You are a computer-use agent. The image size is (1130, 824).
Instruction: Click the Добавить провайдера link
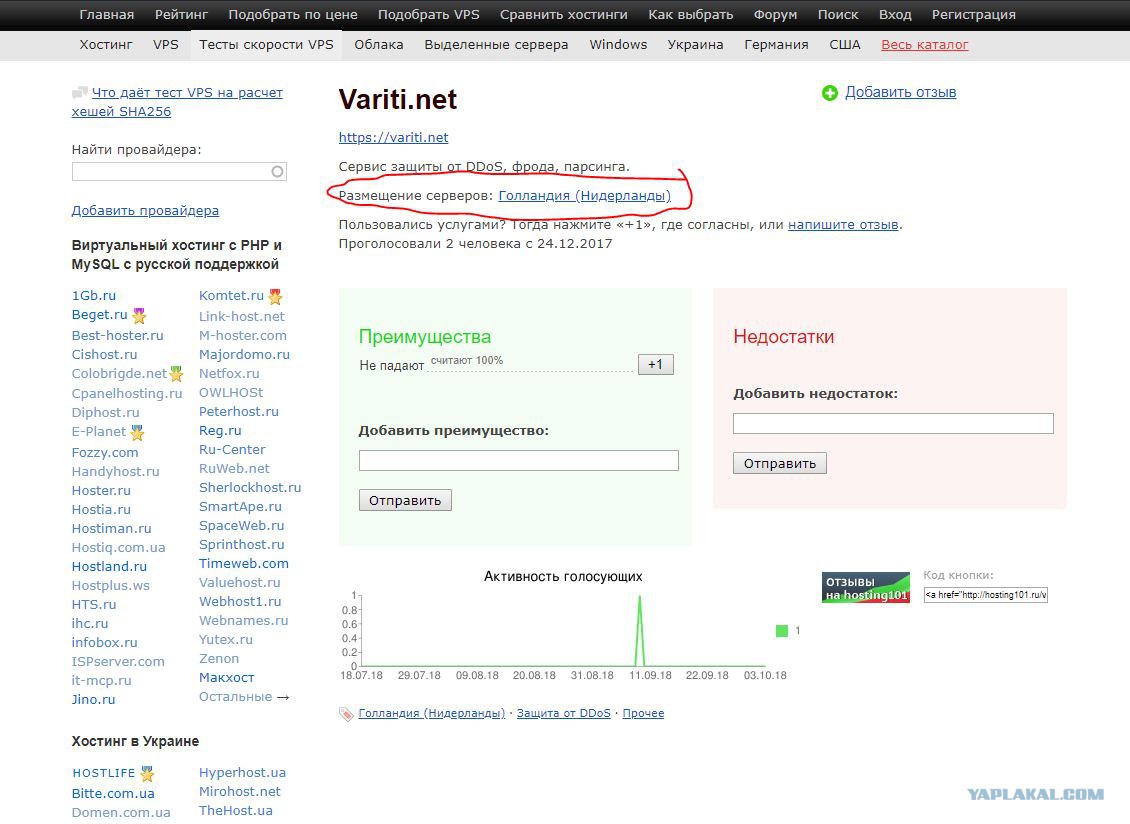pyautogui.click(x=146, y=211)
